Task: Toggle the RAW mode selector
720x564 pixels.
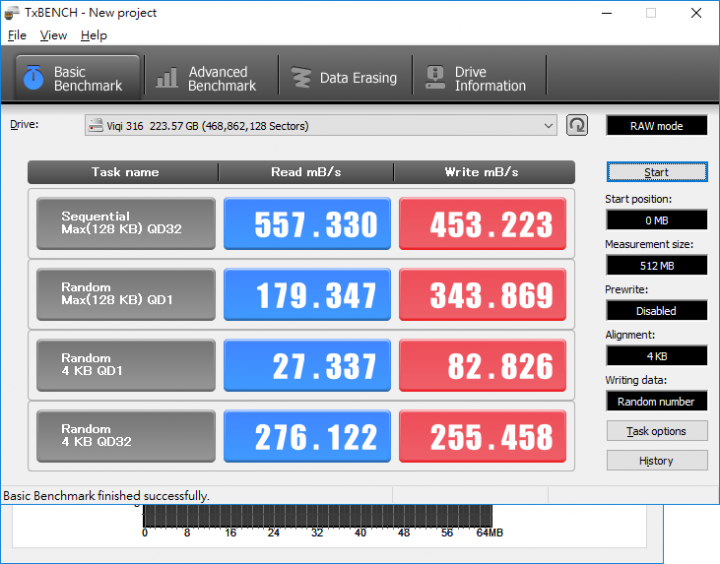Action: (657, 126)
